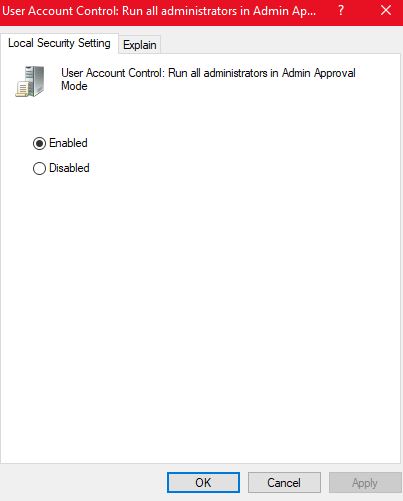Click the dialog title bar text
Screen dimensions: 403x501
point(159,11)
